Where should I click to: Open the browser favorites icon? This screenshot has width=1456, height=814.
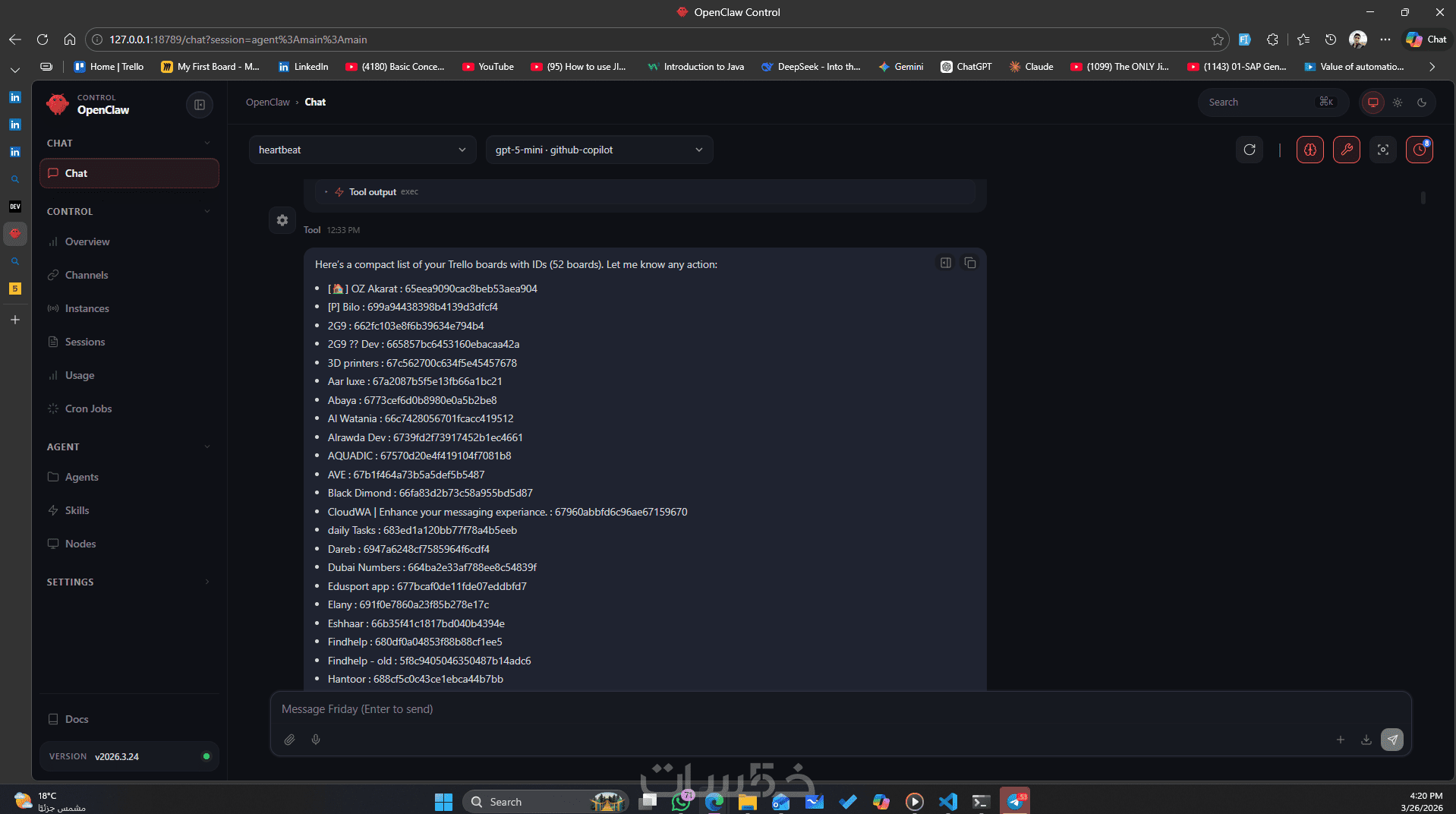(x=1303, y=39)
